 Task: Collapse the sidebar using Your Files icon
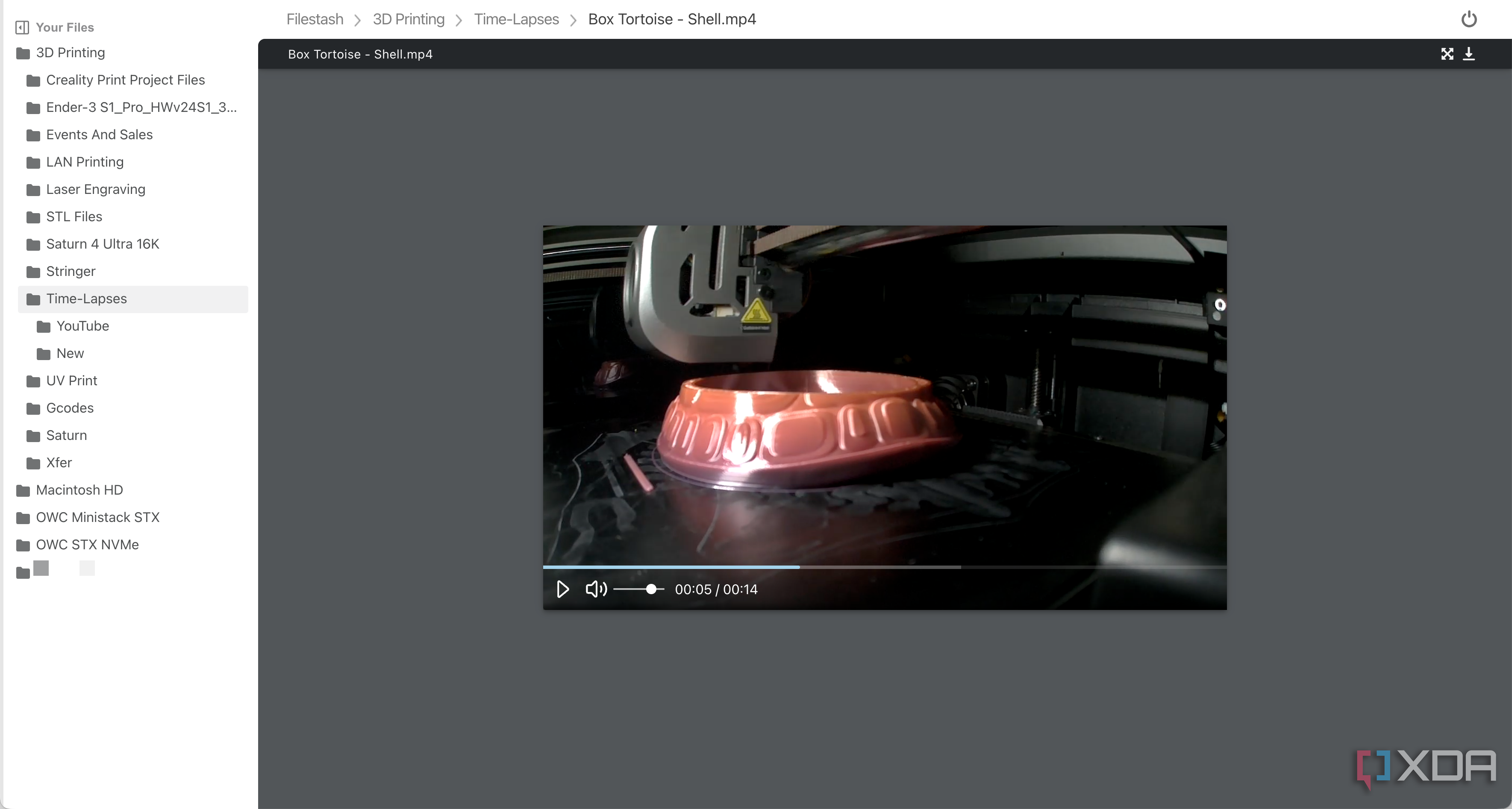(x=22, y=28)
